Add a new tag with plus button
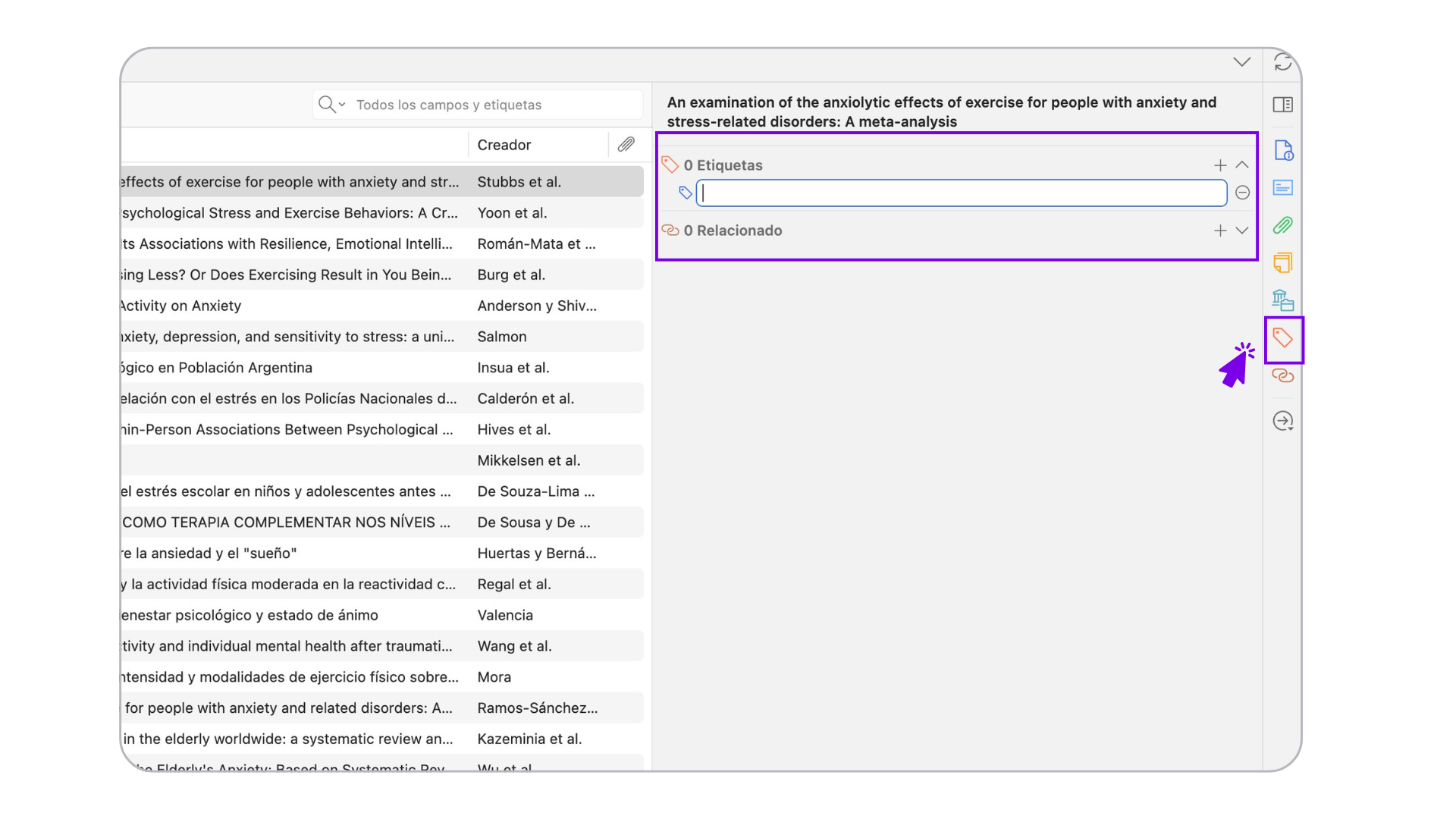This screenshot has height=819, width=1456. (x=1219, y=165)
